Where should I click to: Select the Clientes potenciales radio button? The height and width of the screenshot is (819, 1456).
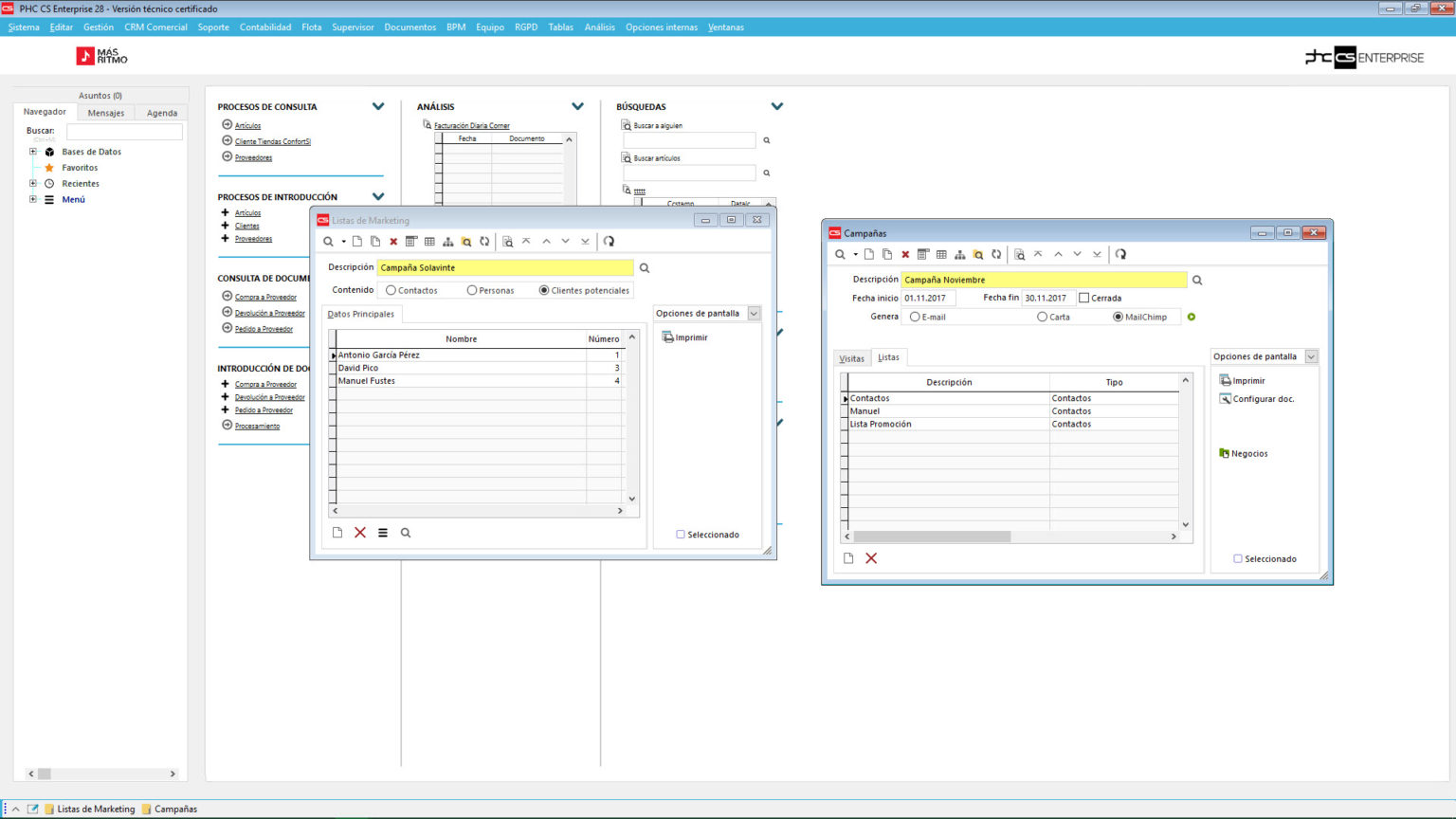pyautogui.click(x=544, y=290)
